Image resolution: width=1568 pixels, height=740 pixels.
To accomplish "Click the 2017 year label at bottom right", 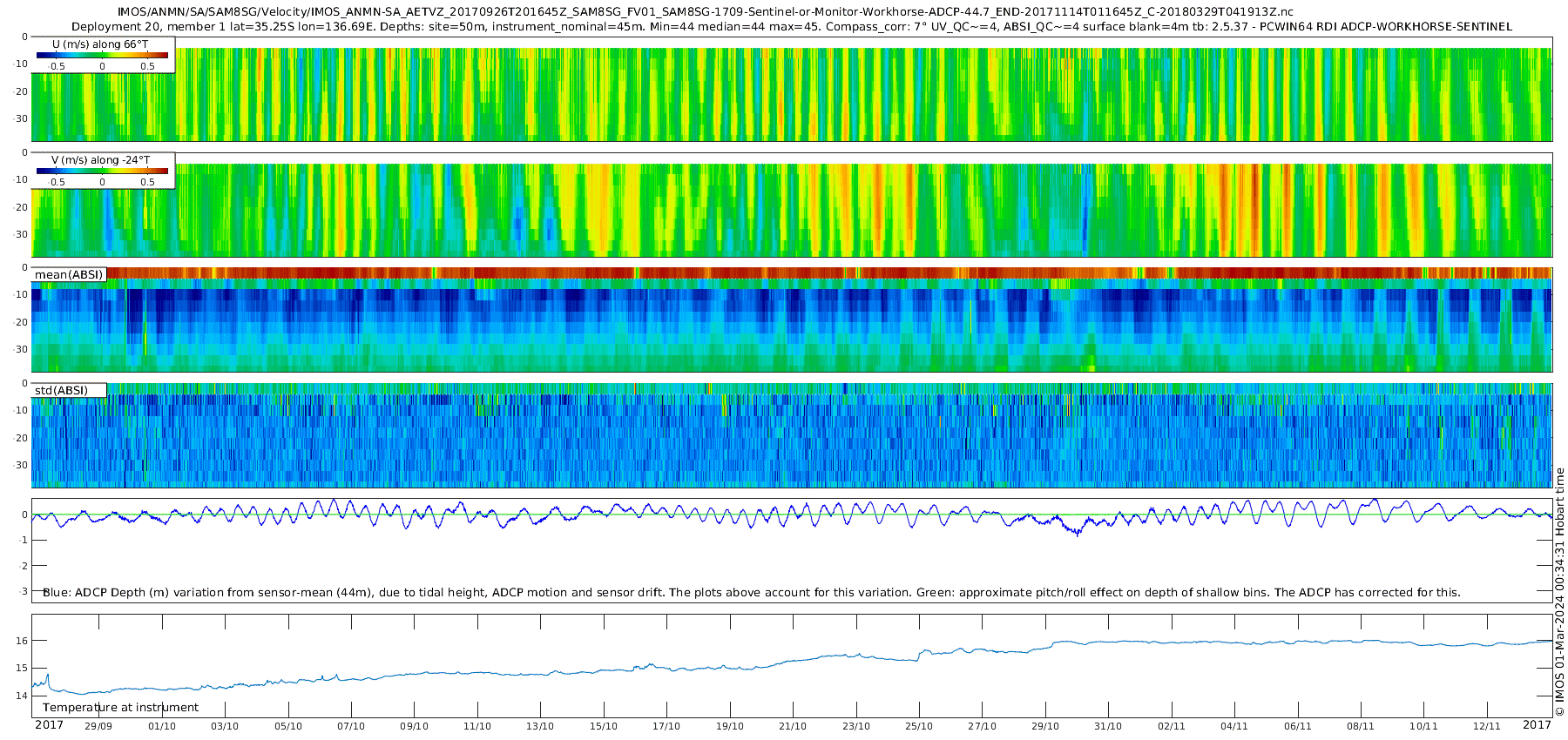I will click(x=1537, y=725).
